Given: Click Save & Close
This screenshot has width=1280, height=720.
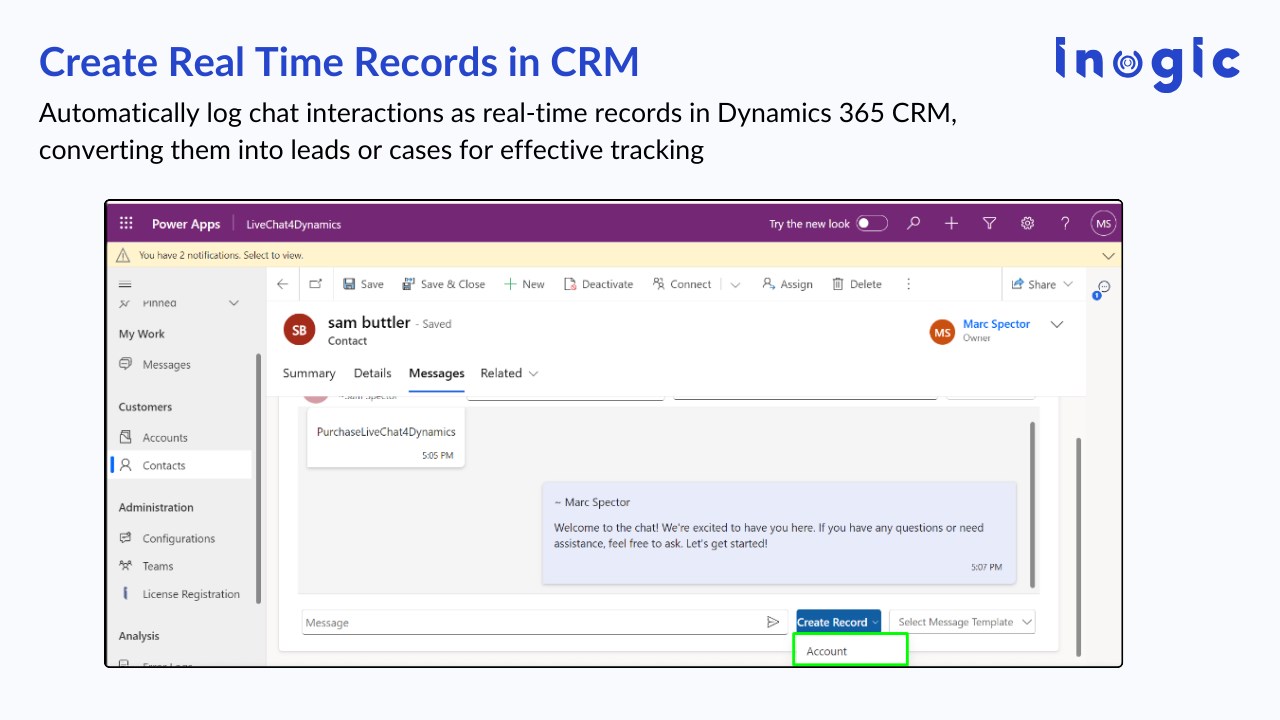Looking at the screenshot, I should point(443,284).
